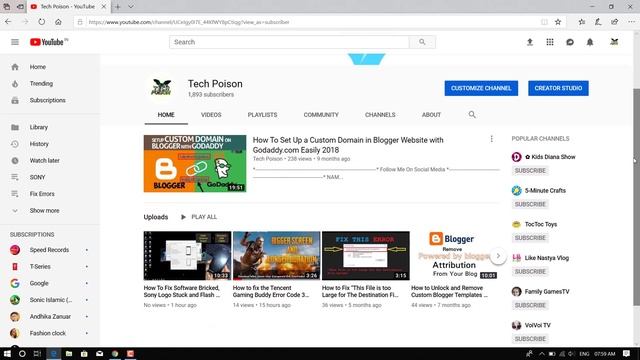Click Play All for uploads
640x360 pixels.
[199, 217]
